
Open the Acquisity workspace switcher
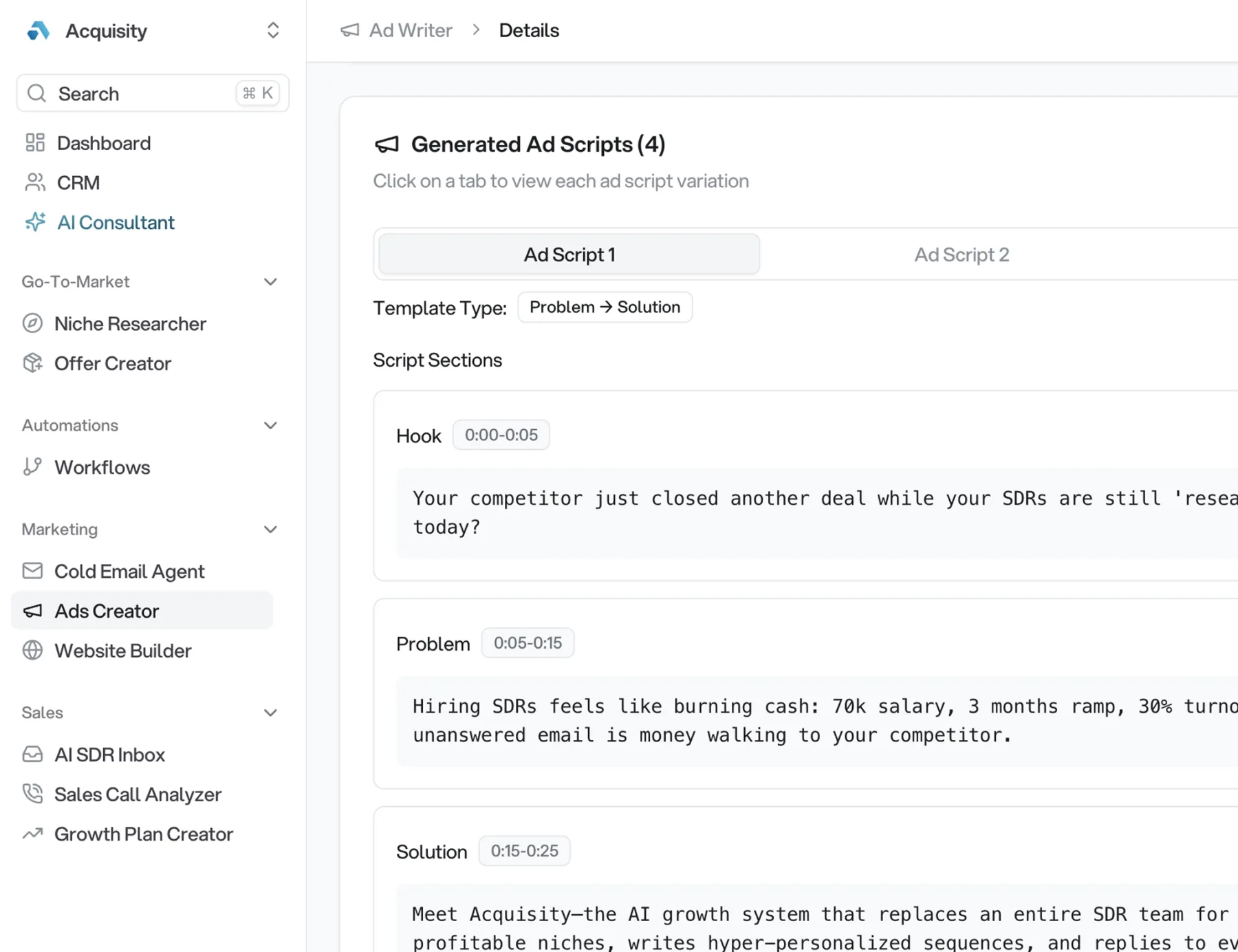(x=272, y=30)
